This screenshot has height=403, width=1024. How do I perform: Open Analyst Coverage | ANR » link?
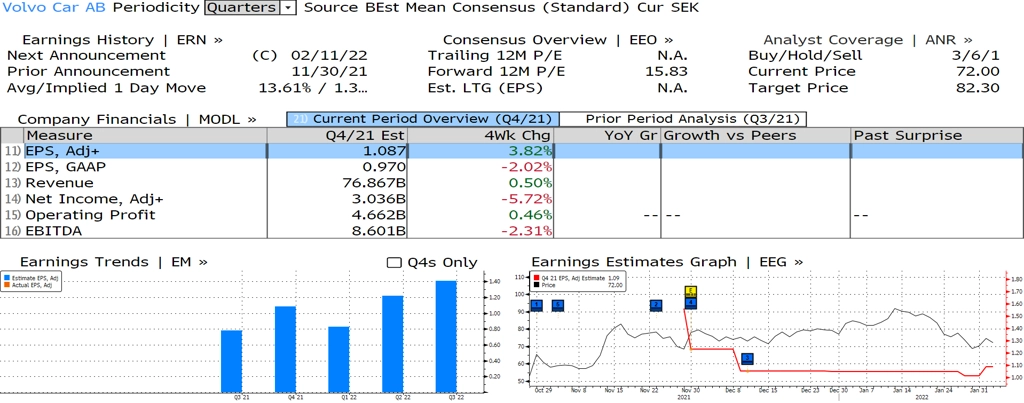click(868, 40)
